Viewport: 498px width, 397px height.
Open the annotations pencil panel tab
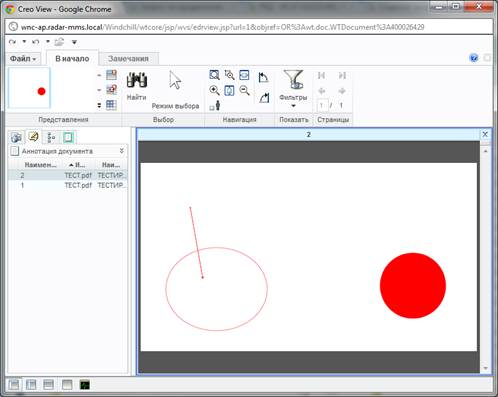[x=33, y=137]
